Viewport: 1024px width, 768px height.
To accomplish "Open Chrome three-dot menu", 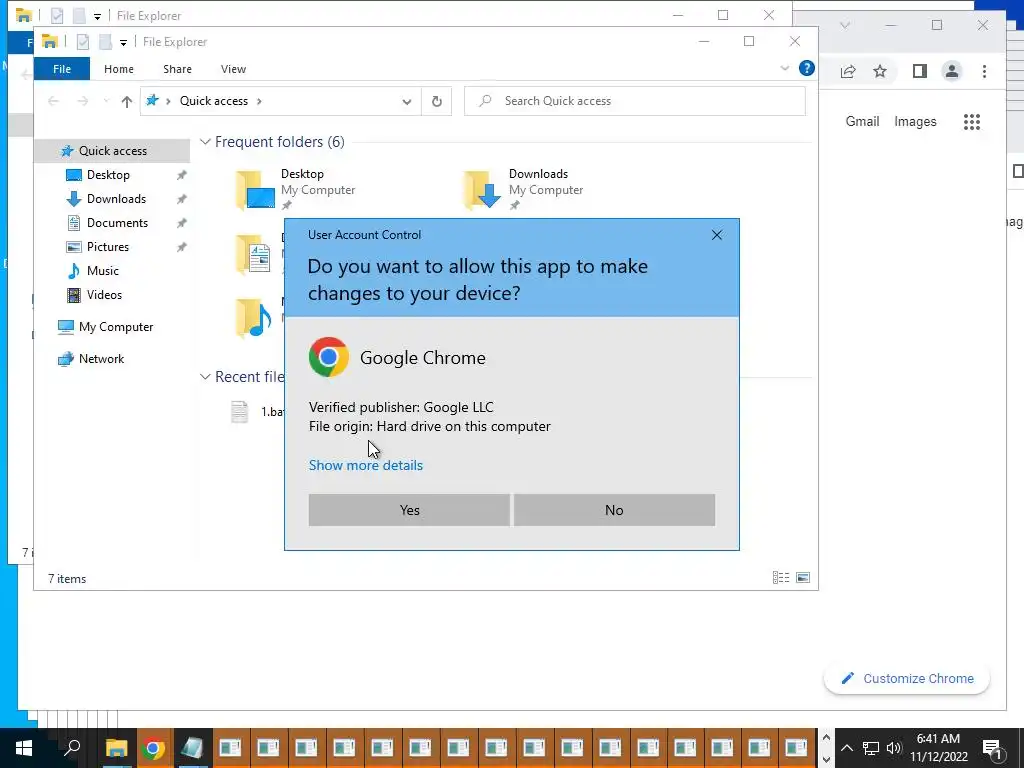I will coord(984,71).
